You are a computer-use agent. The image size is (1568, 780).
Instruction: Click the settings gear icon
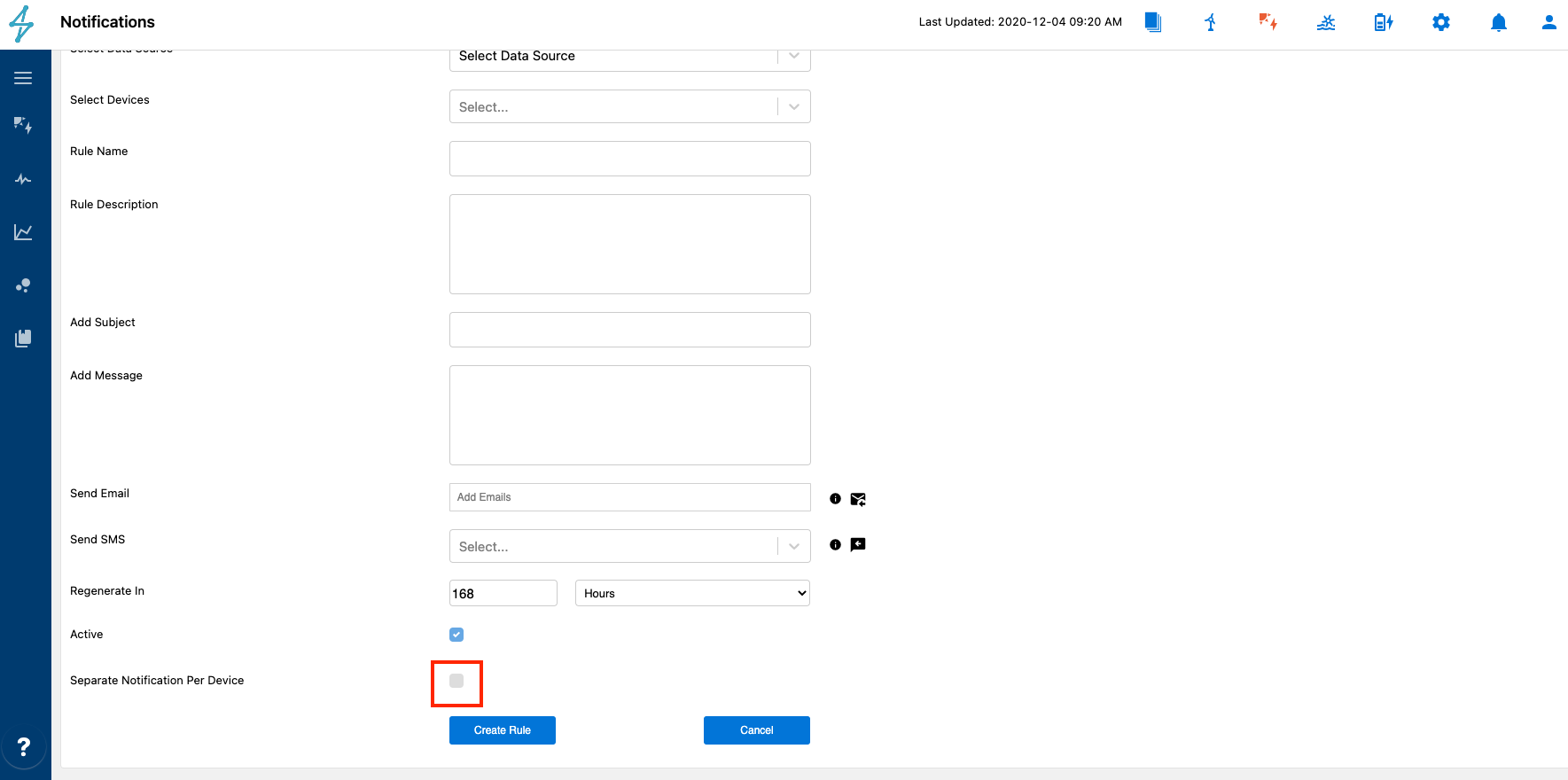click(x=1441, y=22)
